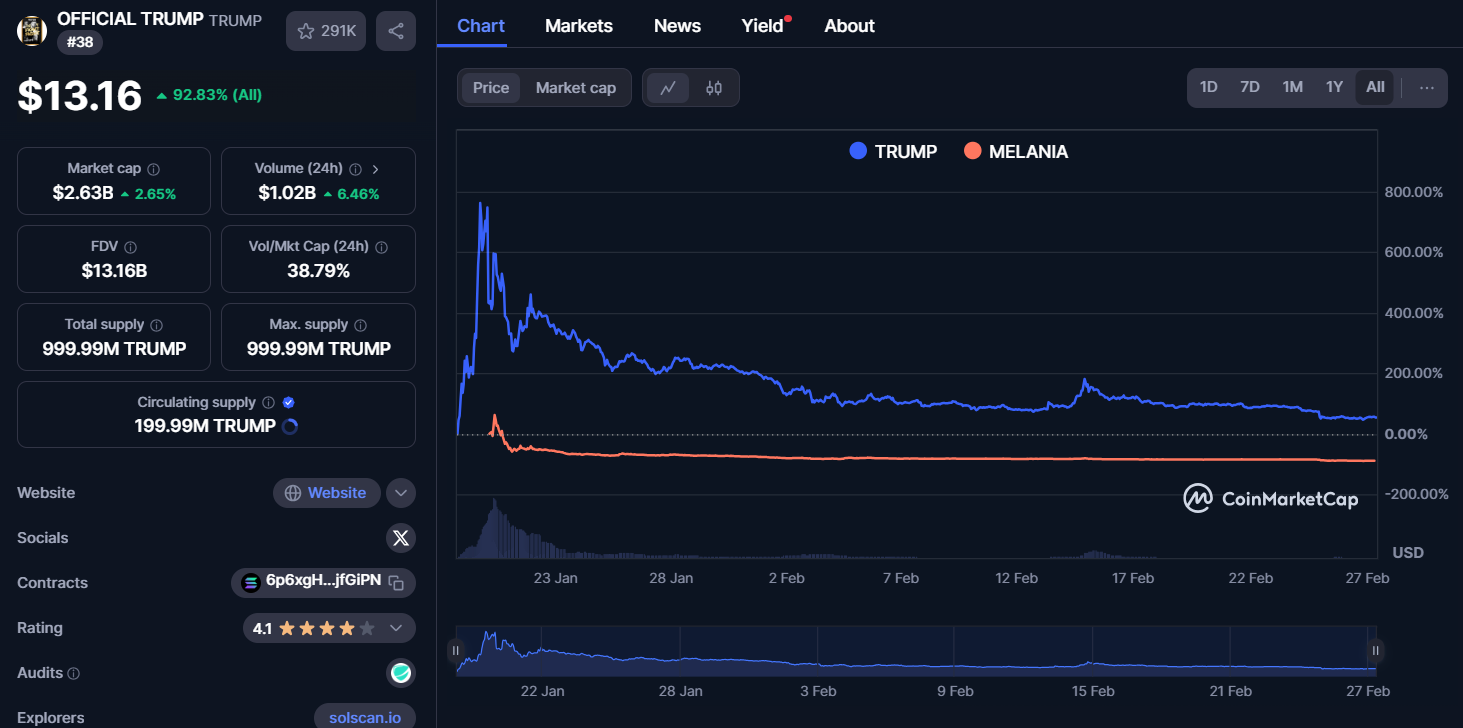Toggle the Market cap chart mode

(x=576, y=88)
